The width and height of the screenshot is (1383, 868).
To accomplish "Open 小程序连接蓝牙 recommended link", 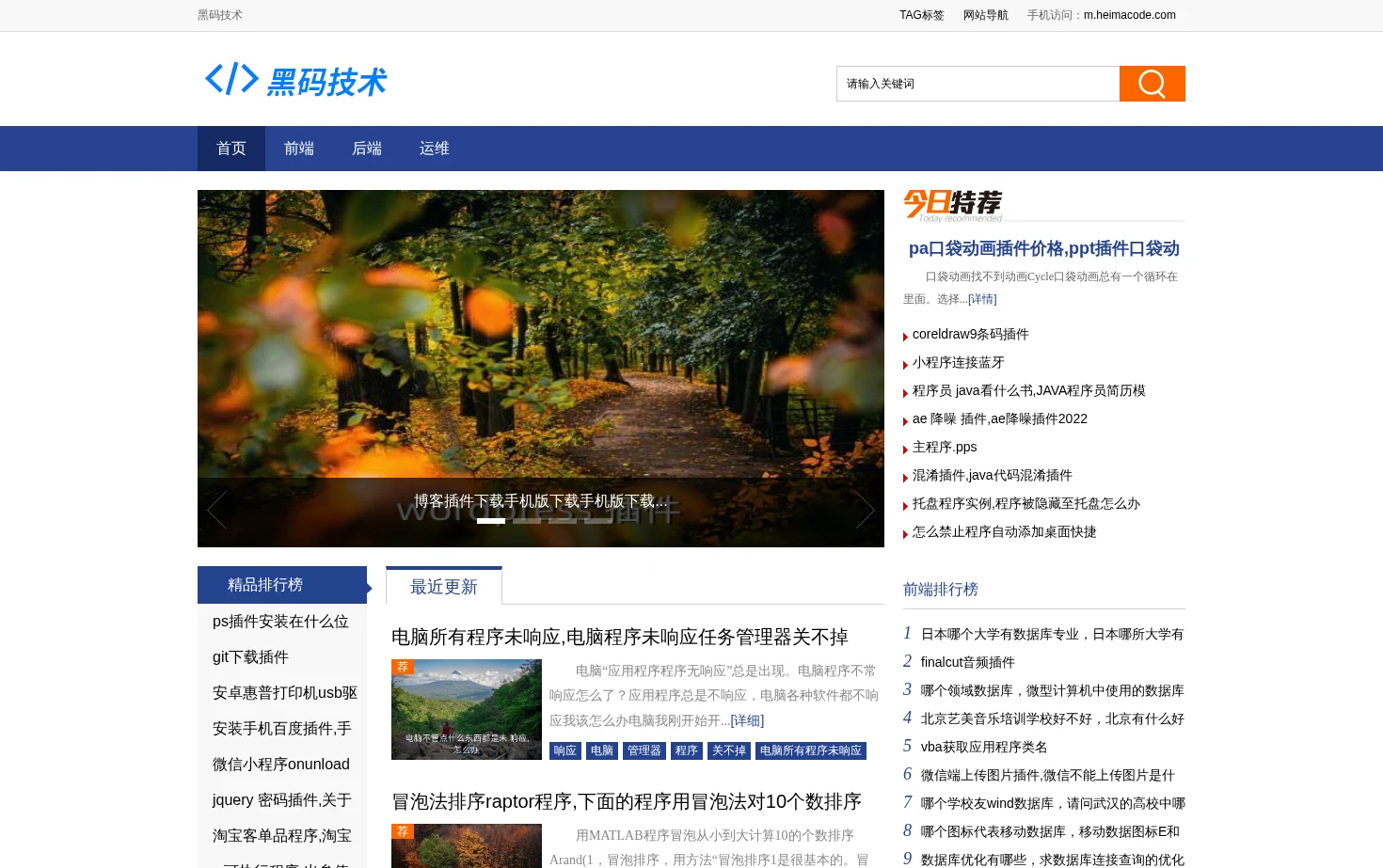I will (x=959, y=362).
